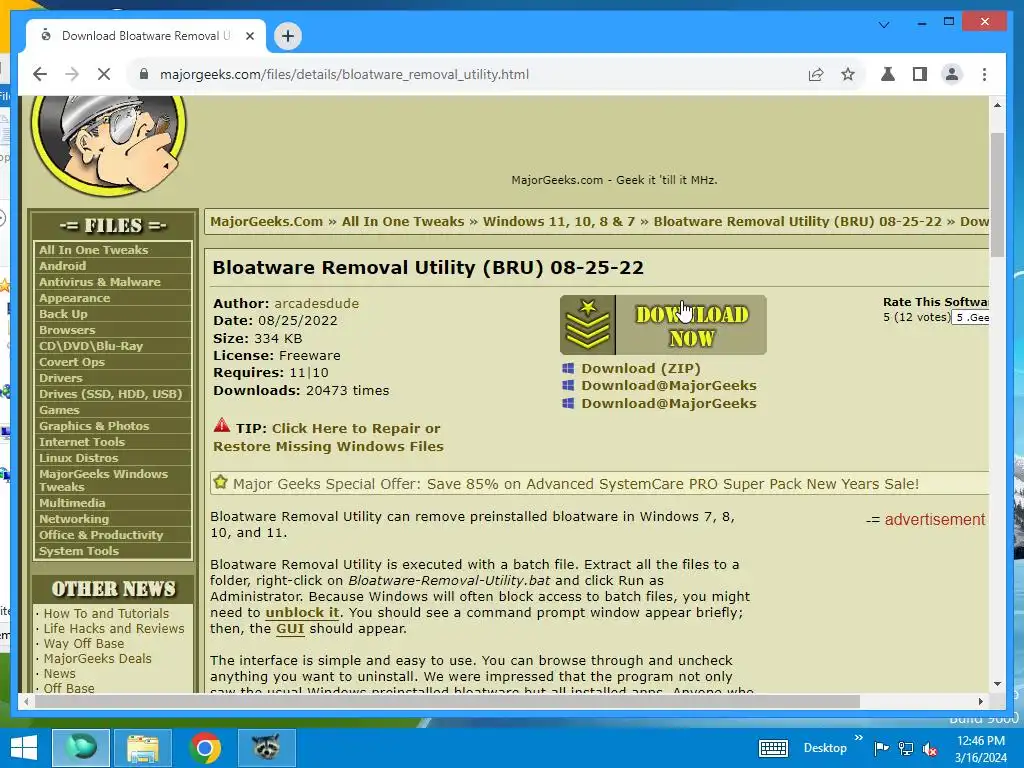The width and height of the screenshot is (1024, 768).
Task: Open Repair or Restore Missing Windows Files tip
Action: (x=328, y=438)
